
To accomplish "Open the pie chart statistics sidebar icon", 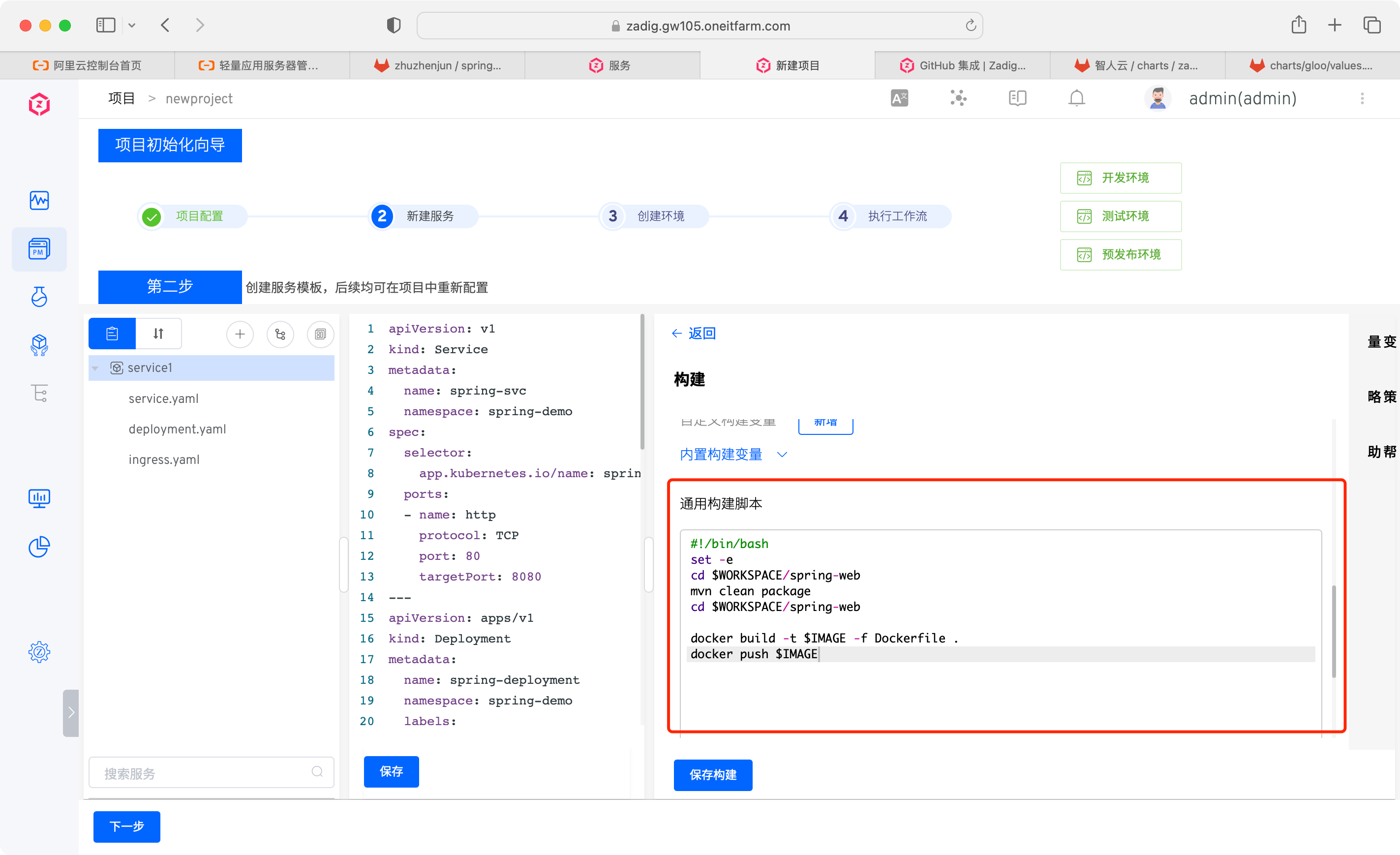I will click(x=39, y=547).
